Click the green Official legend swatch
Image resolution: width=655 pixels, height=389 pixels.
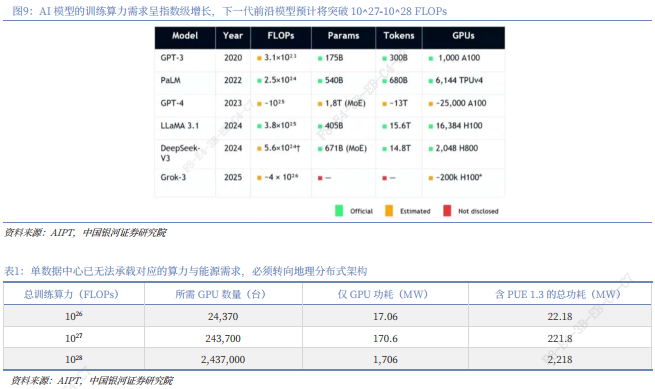pos(339,211)
